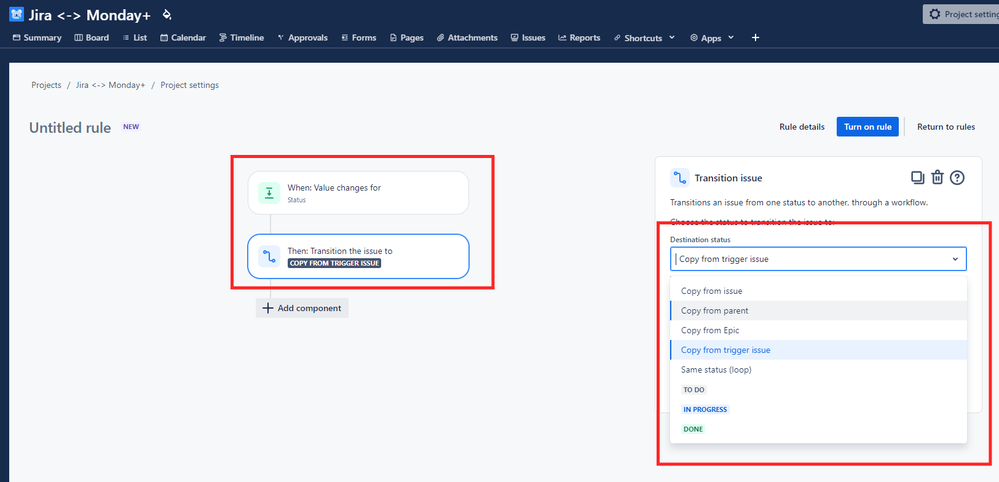This screenshot has width=999, height=482.
Task: Choose Copy from parent option
Action: click(818, 311)
